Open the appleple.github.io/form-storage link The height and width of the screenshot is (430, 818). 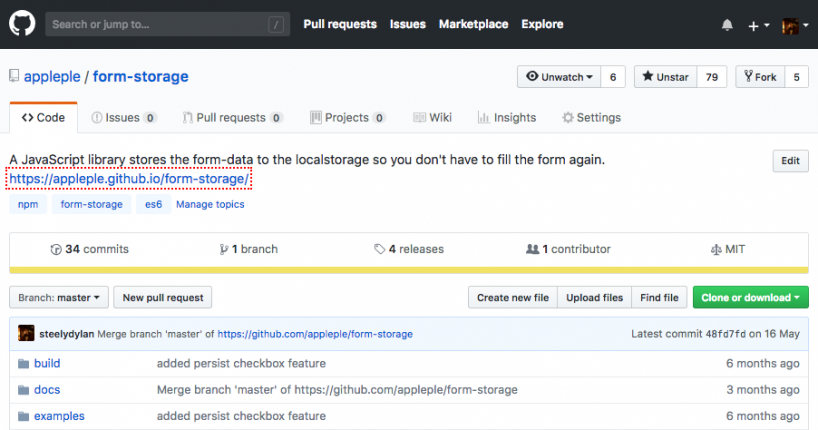[129, 179]
